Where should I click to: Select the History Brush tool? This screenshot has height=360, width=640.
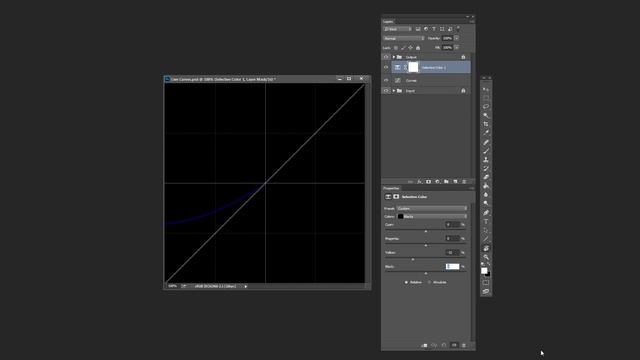pyautogui.click(x=486, y=169)
